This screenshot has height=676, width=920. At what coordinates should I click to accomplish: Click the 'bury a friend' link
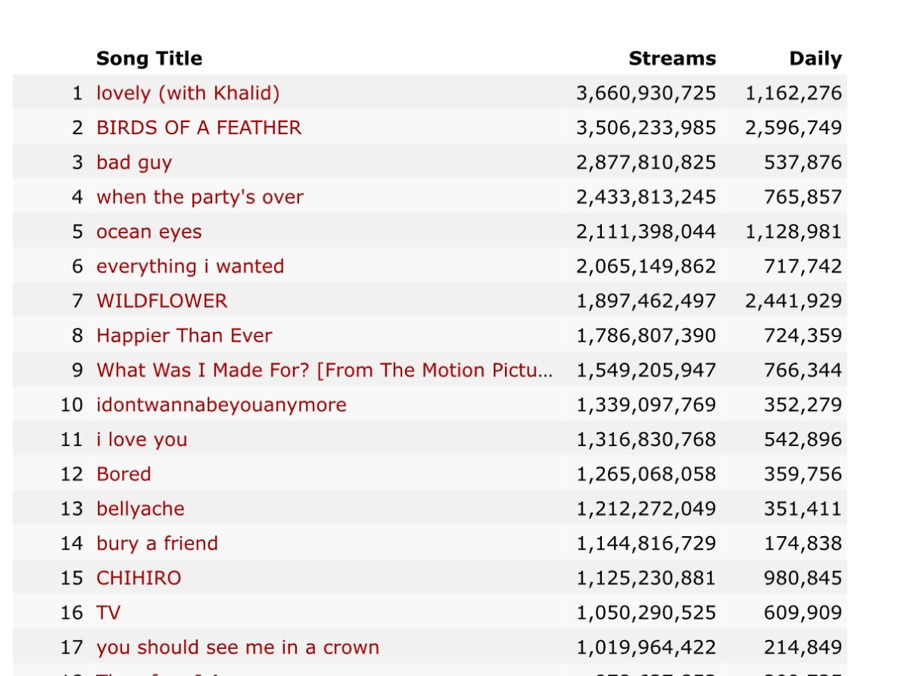coord(156,543)
